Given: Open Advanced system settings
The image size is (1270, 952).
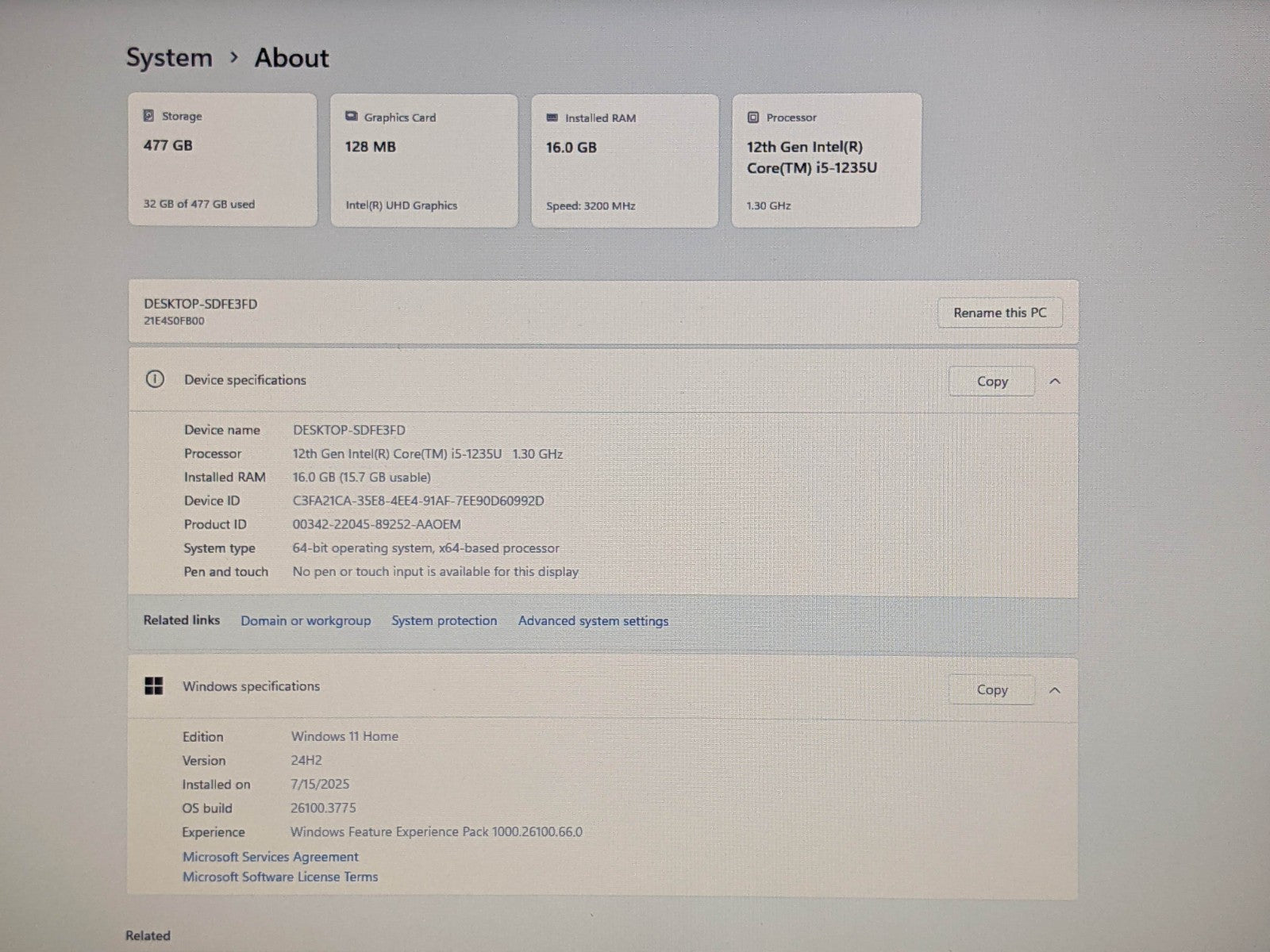Looking at the screenshot, I should click(593, 621).
